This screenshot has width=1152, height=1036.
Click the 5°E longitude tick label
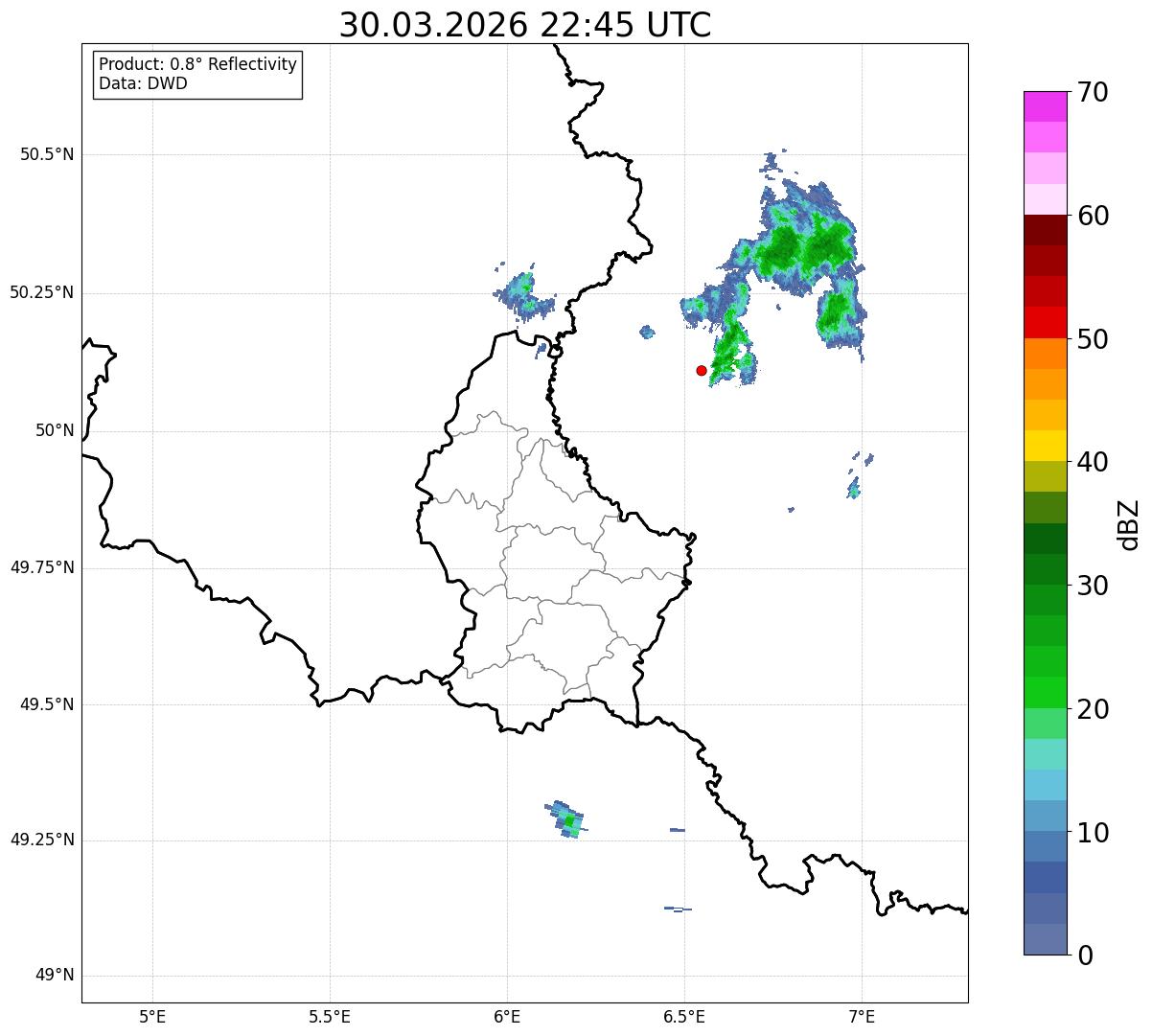point(152,1017)
